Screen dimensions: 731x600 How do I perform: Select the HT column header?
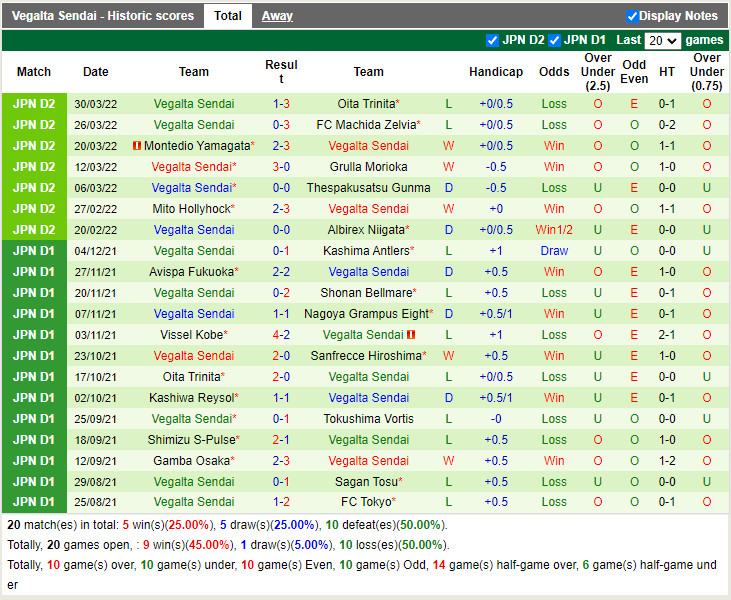[x=667, y=72]
